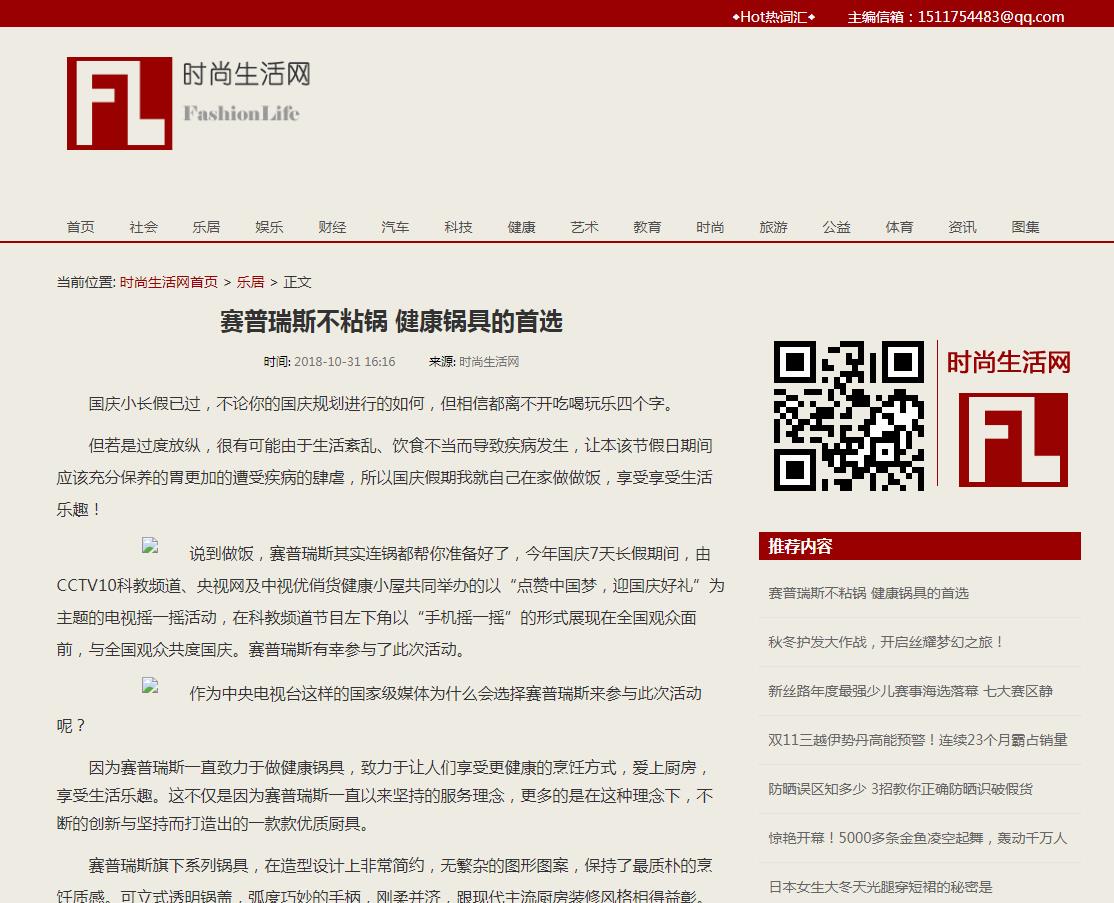
Task: Open the 乐居 navigation item
Action: point(206,227)
